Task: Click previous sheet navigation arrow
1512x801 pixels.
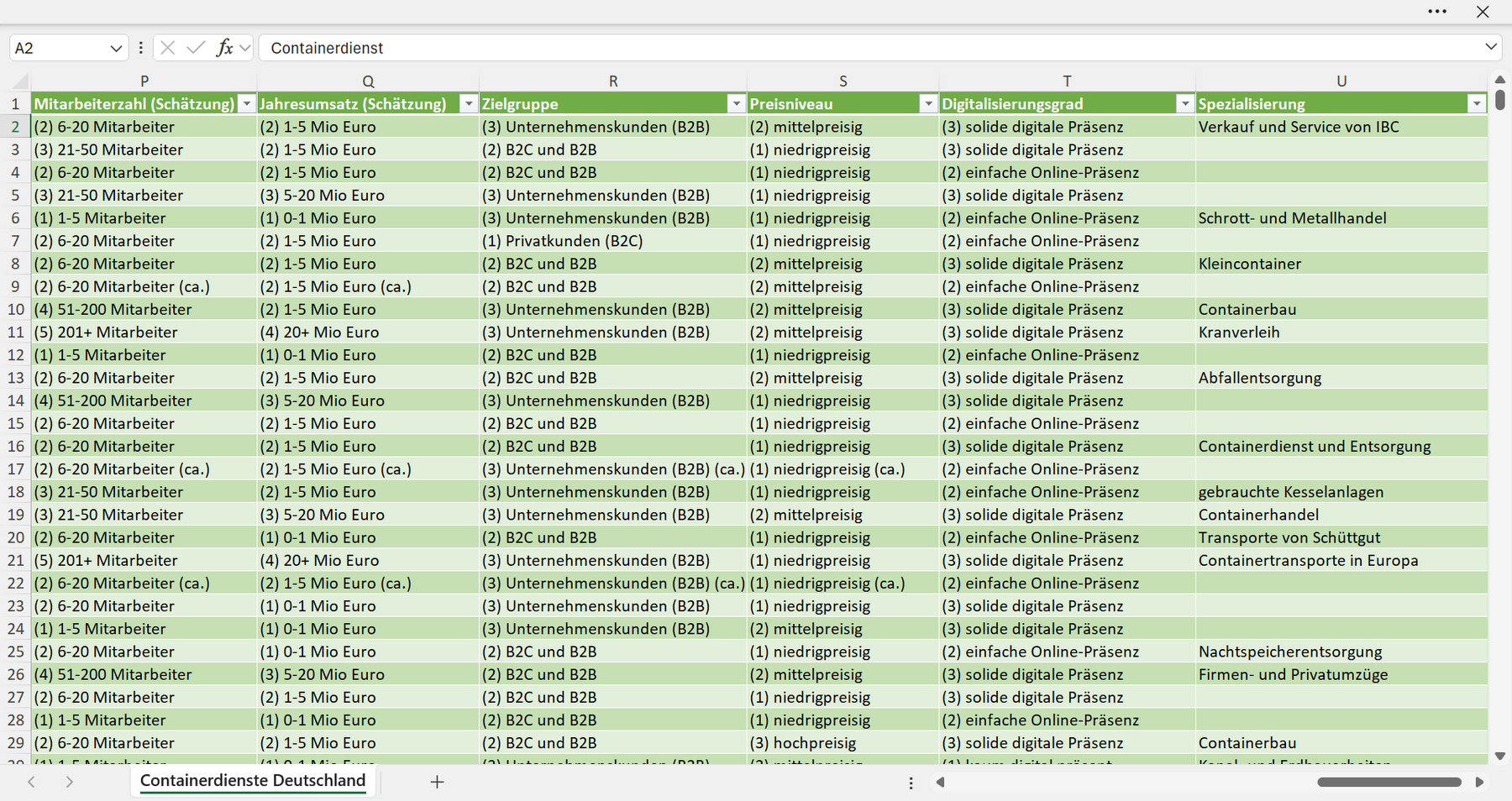Action: coord(31,782)
